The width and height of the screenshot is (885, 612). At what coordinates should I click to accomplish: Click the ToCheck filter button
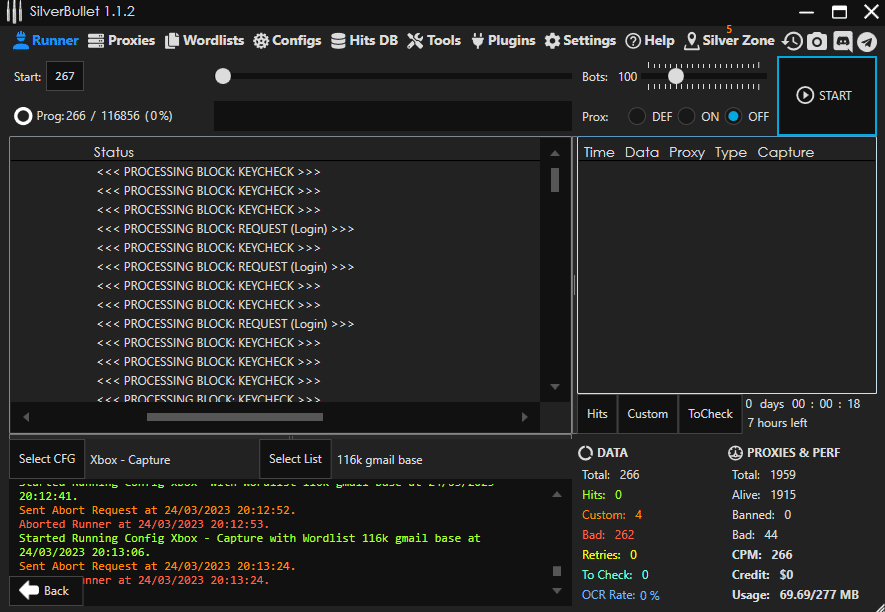pyautogui.click(x=710, y=414)
